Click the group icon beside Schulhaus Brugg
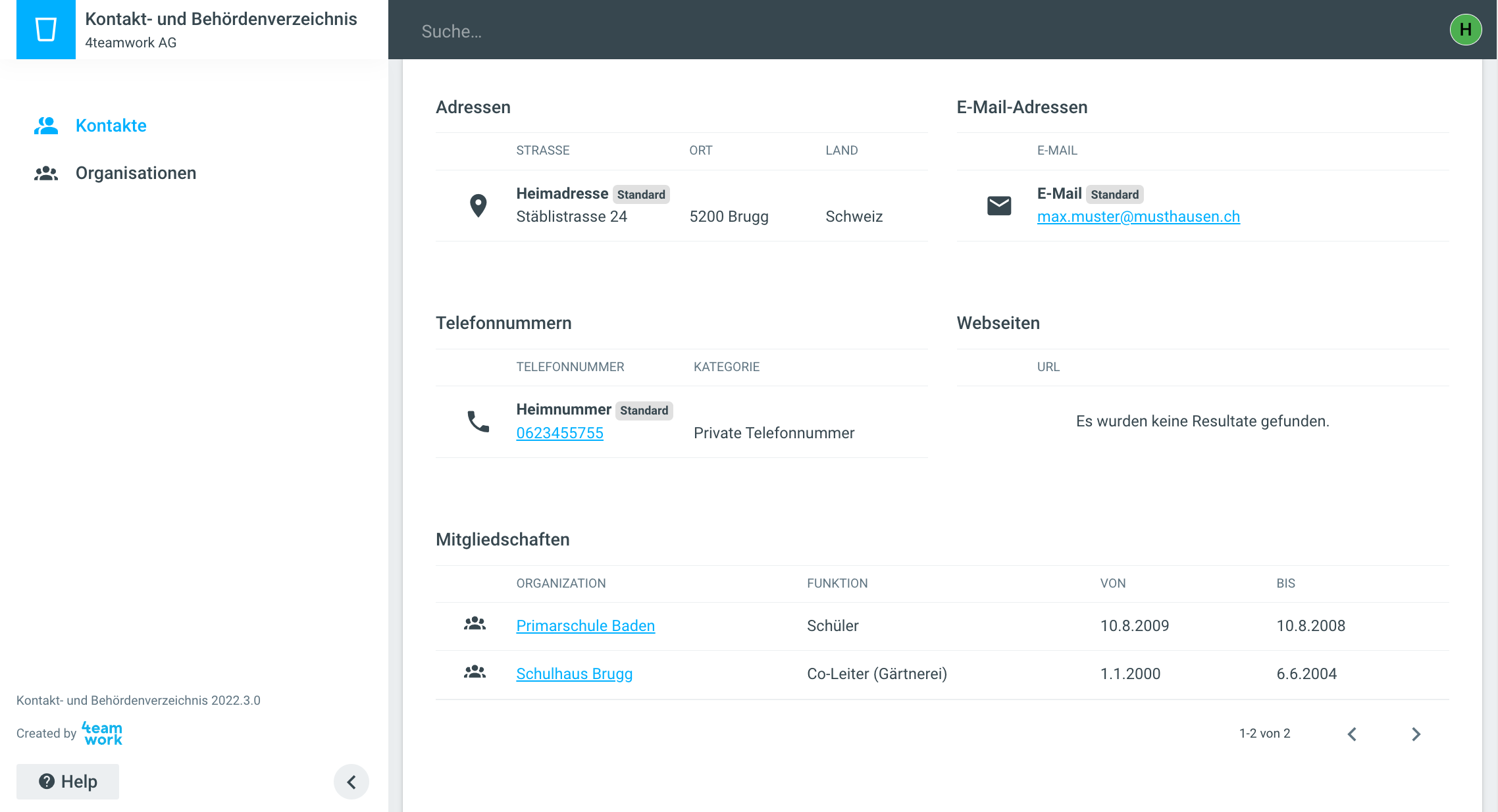The width and height of the screenshot is (1498, 812). (475, 672)
